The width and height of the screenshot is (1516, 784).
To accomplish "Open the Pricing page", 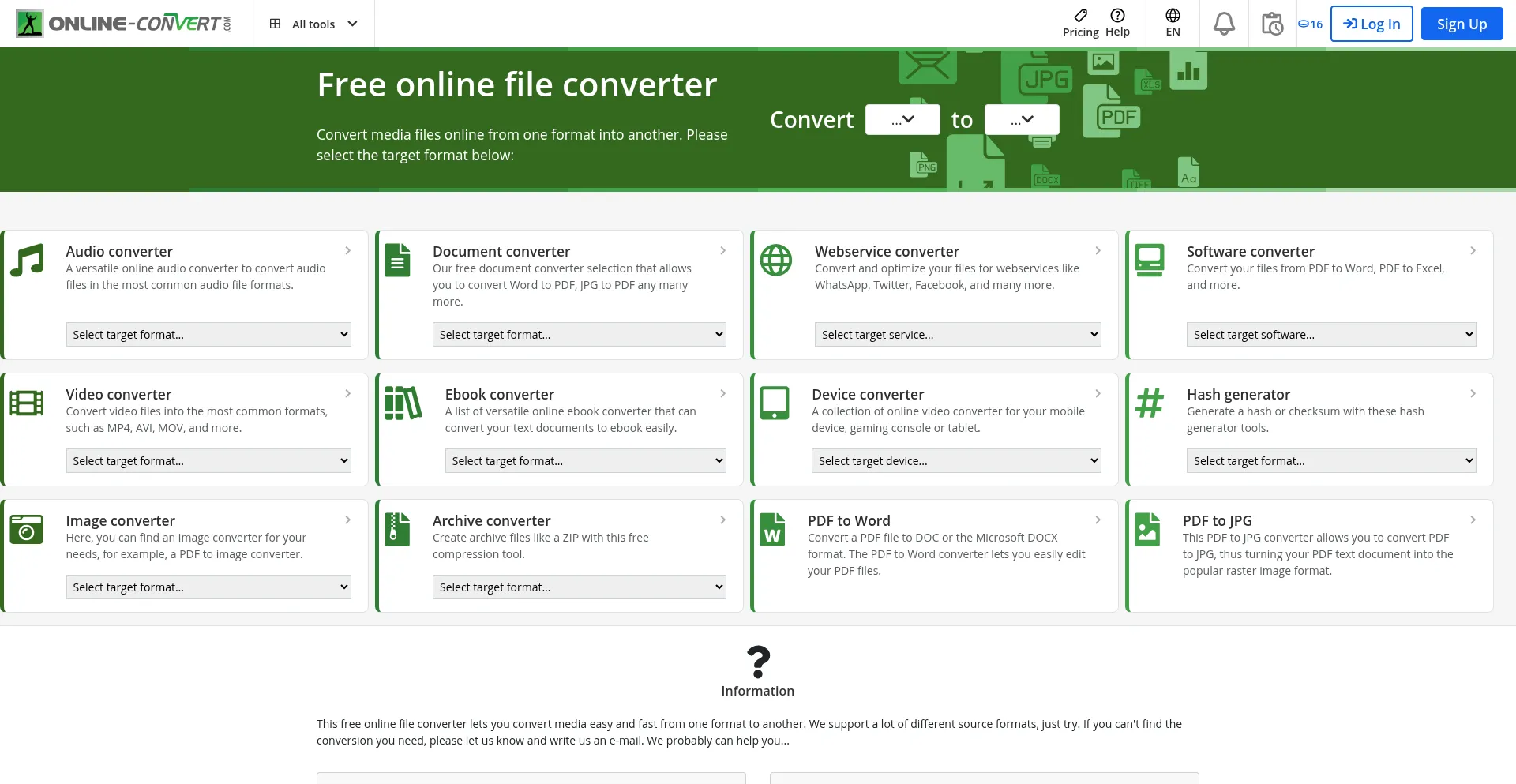I will click(1080, 24).
